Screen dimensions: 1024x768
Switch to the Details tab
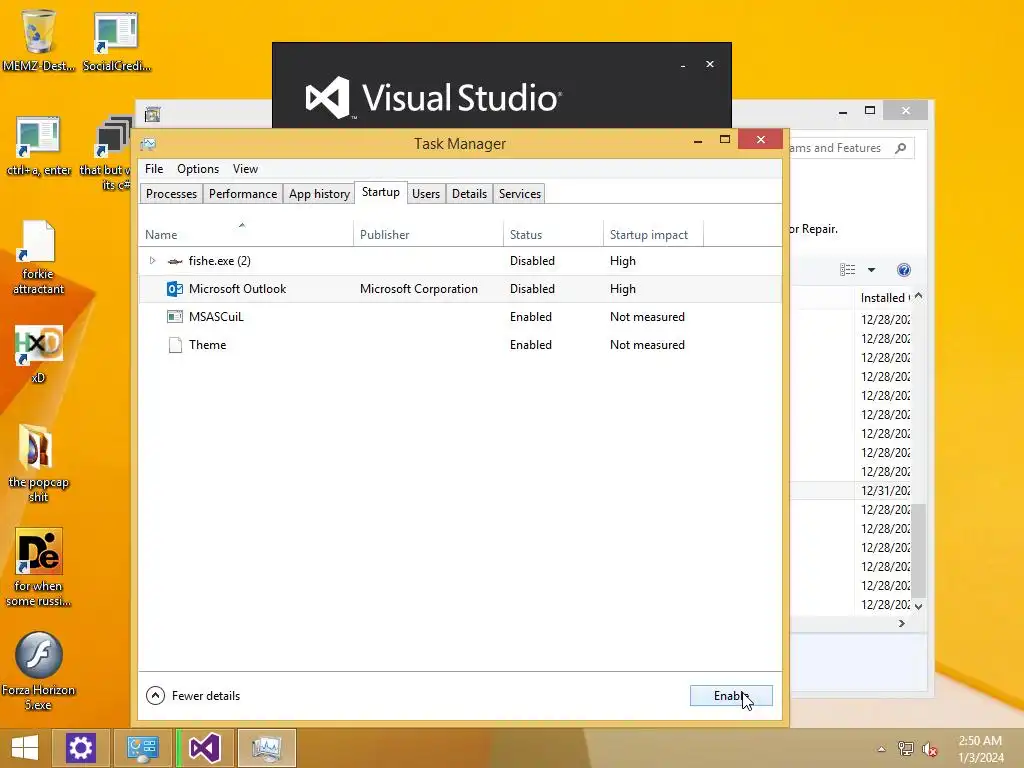click(x=470, y=194)
